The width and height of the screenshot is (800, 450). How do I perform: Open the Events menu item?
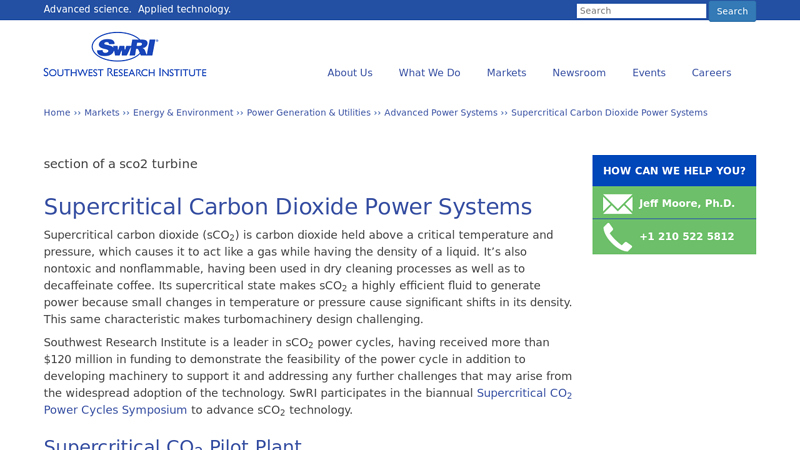[649, 72]
